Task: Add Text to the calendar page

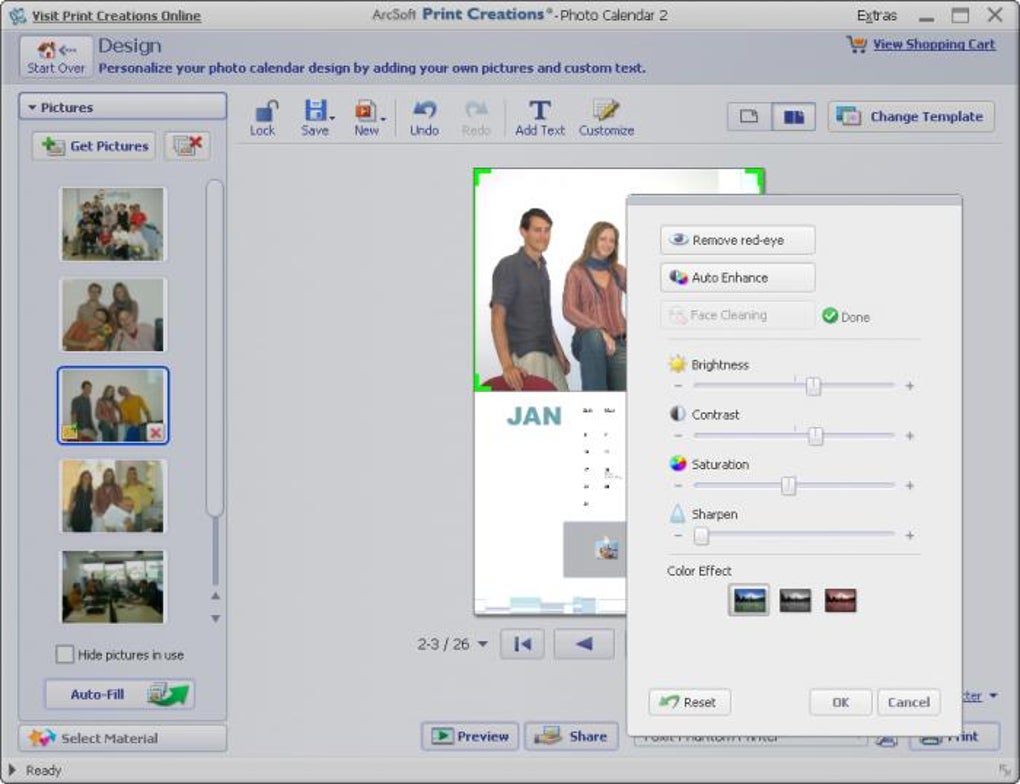Action: tap(540, 118)
